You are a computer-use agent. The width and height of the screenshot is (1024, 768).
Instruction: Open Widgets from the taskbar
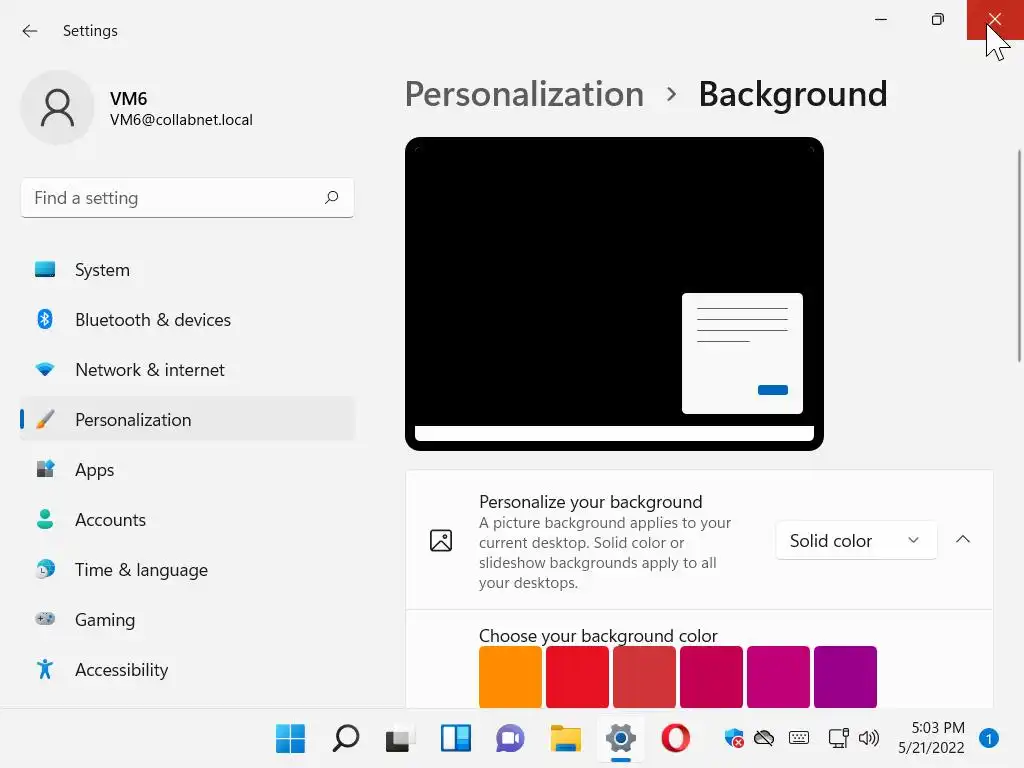click(456, 739)
